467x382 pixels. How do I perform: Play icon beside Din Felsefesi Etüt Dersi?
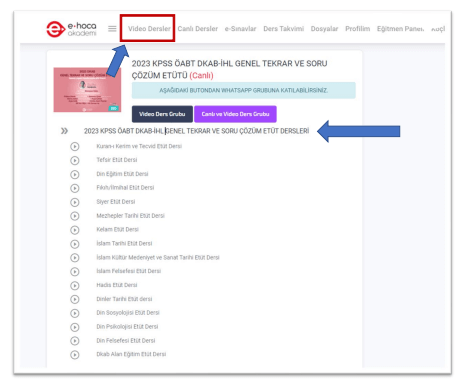tap(75, 341)
